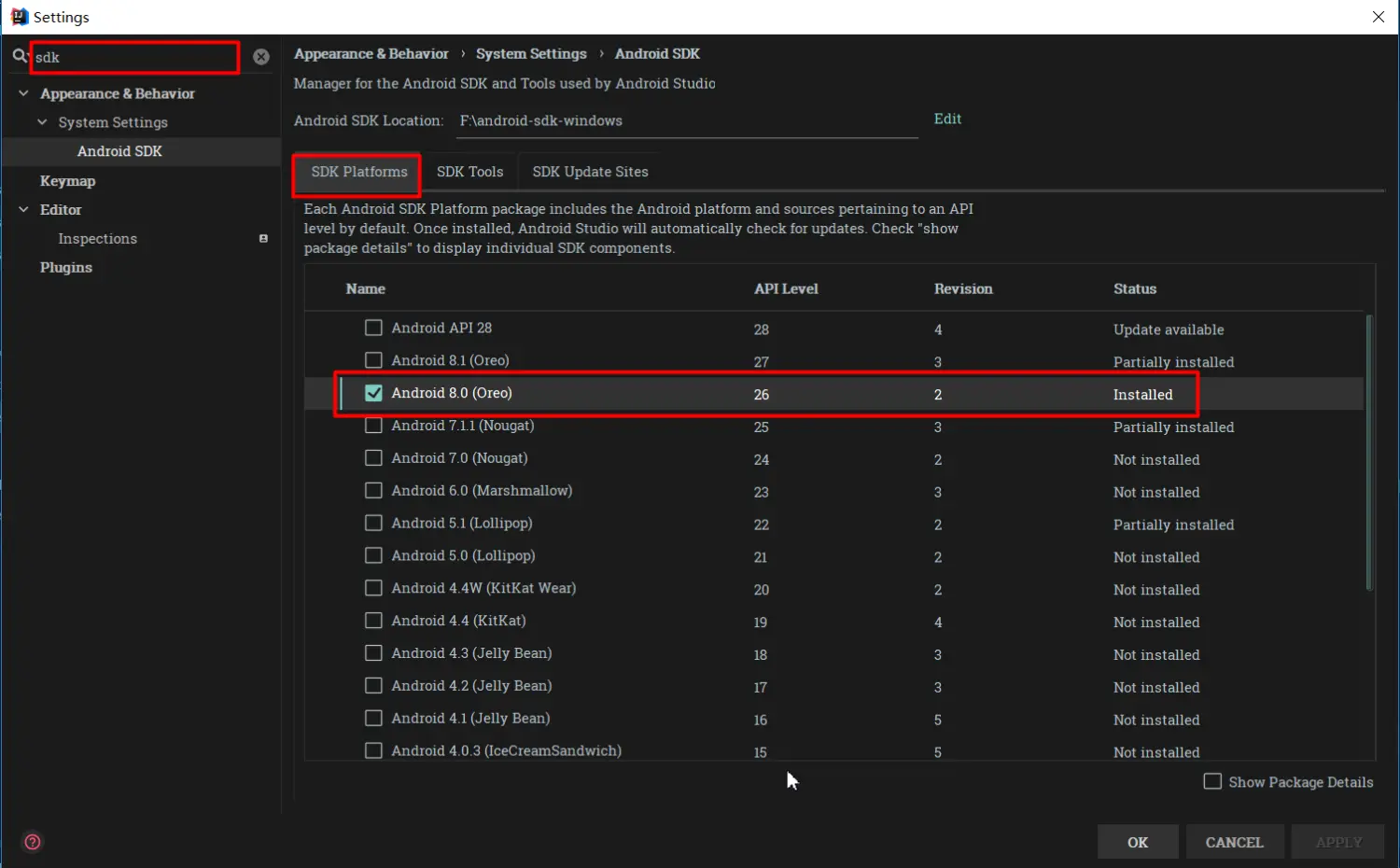This screenshot has width=1400, height=868.
Task: Click the CANCEL button
Action: click(1234, 842)
